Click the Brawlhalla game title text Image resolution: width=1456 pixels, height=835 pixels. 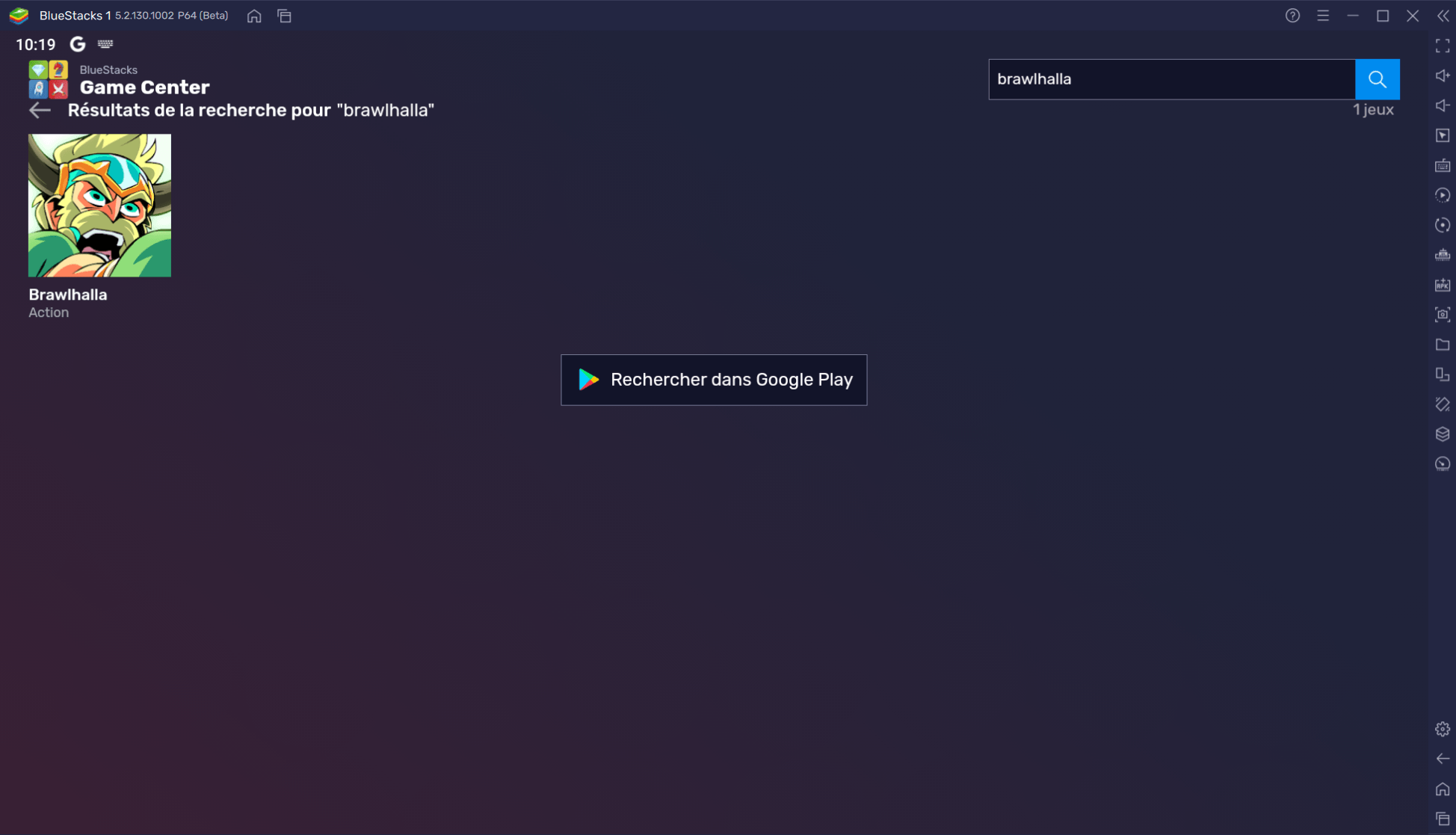coord(68,295)
